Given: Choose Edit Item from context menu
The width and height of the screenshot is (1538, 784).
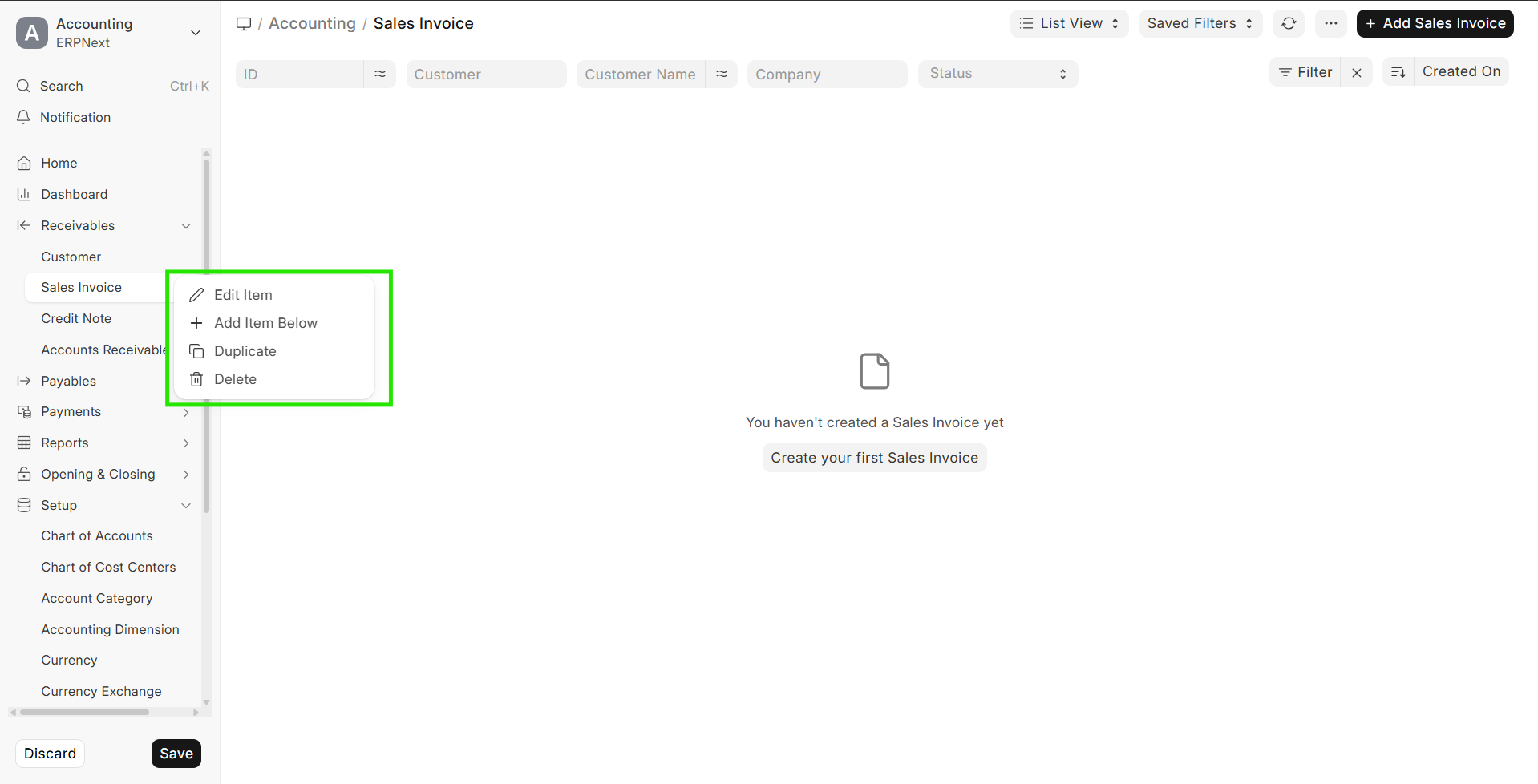Looking at the screenshot, I should tap(243, 295).
